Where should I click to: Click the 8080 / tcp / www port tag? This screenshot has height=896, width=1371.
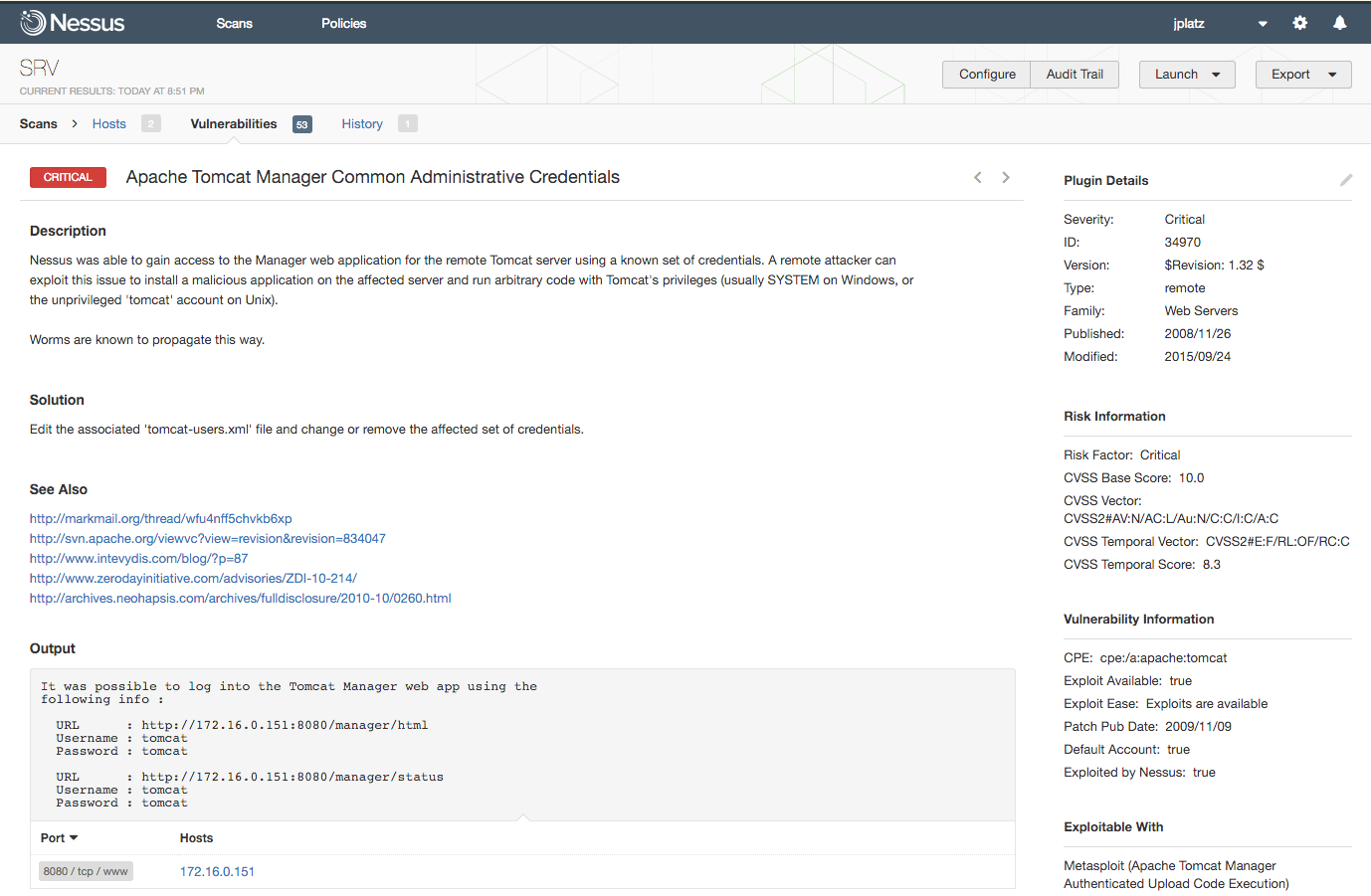coord(86,872)
